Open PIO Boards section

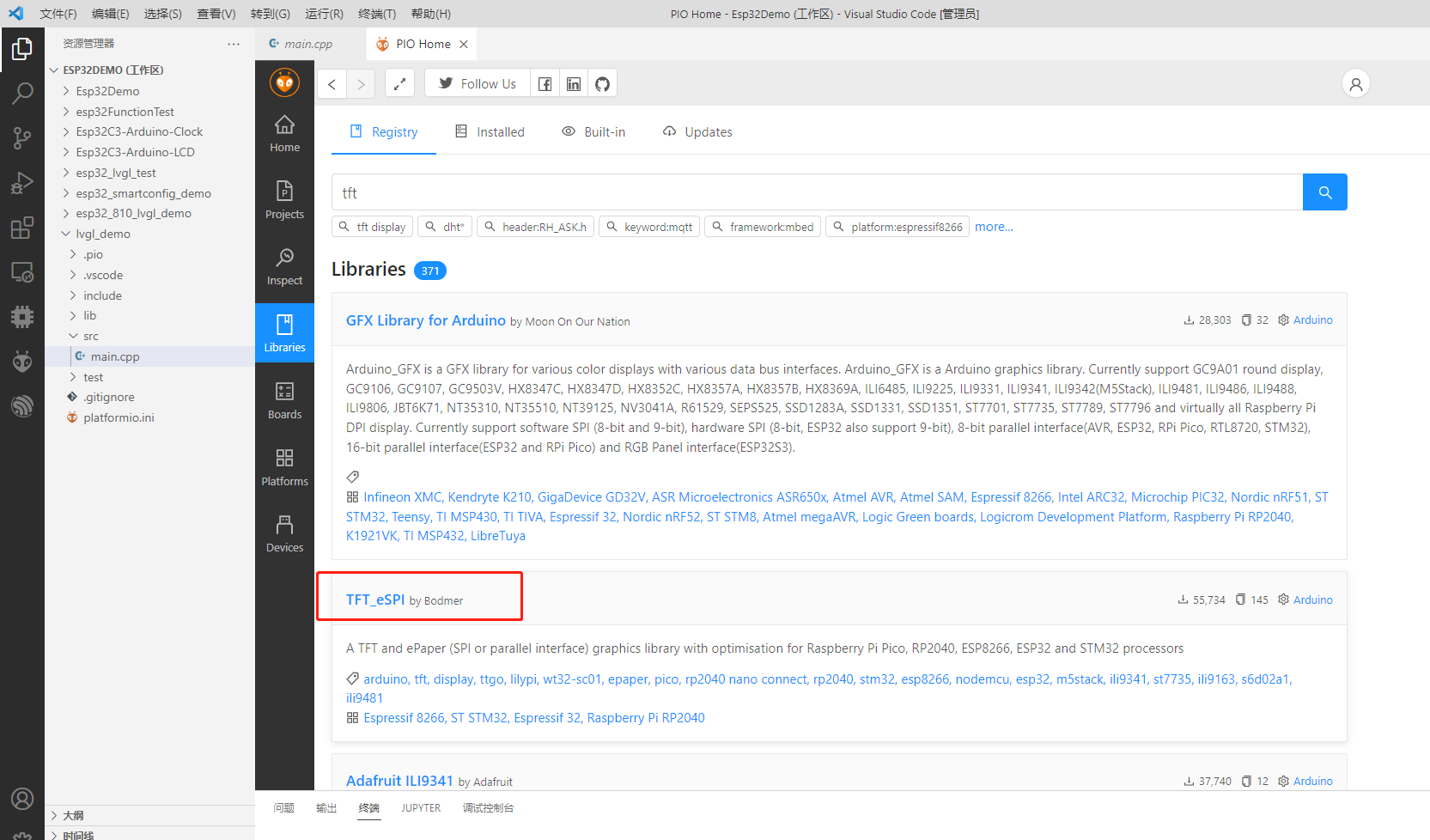(284, 401)
